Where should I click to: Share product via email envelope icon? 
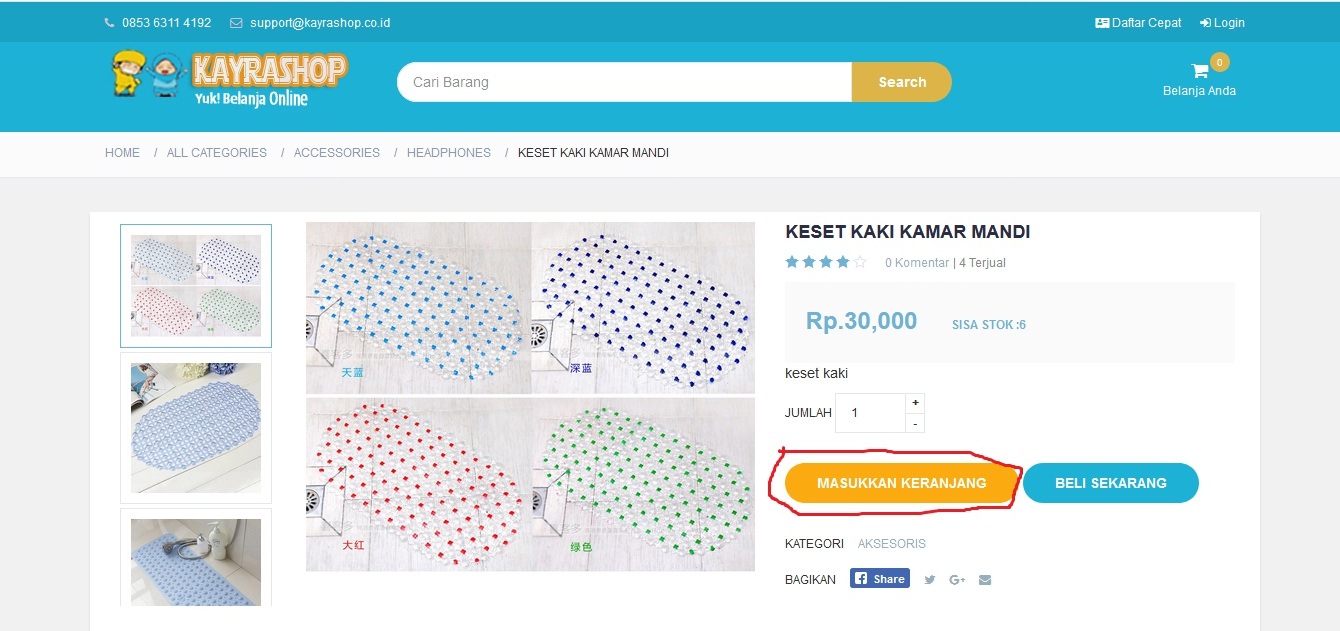[x=985, y=580]
